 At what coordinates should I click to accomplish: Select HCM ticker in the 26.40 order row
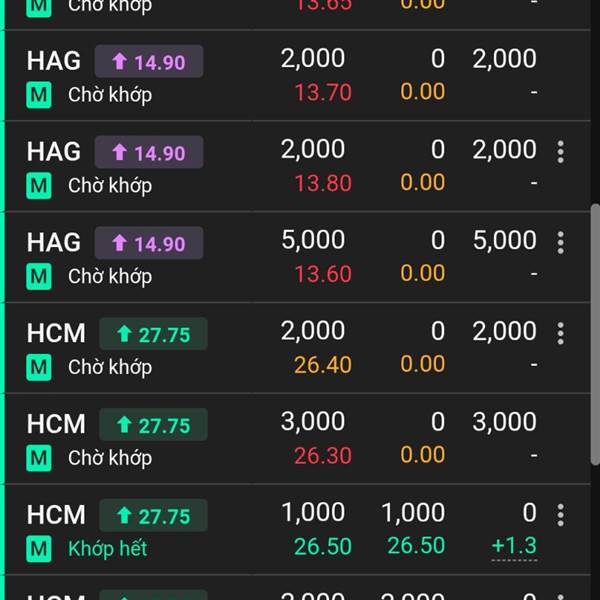coord(56,333)
